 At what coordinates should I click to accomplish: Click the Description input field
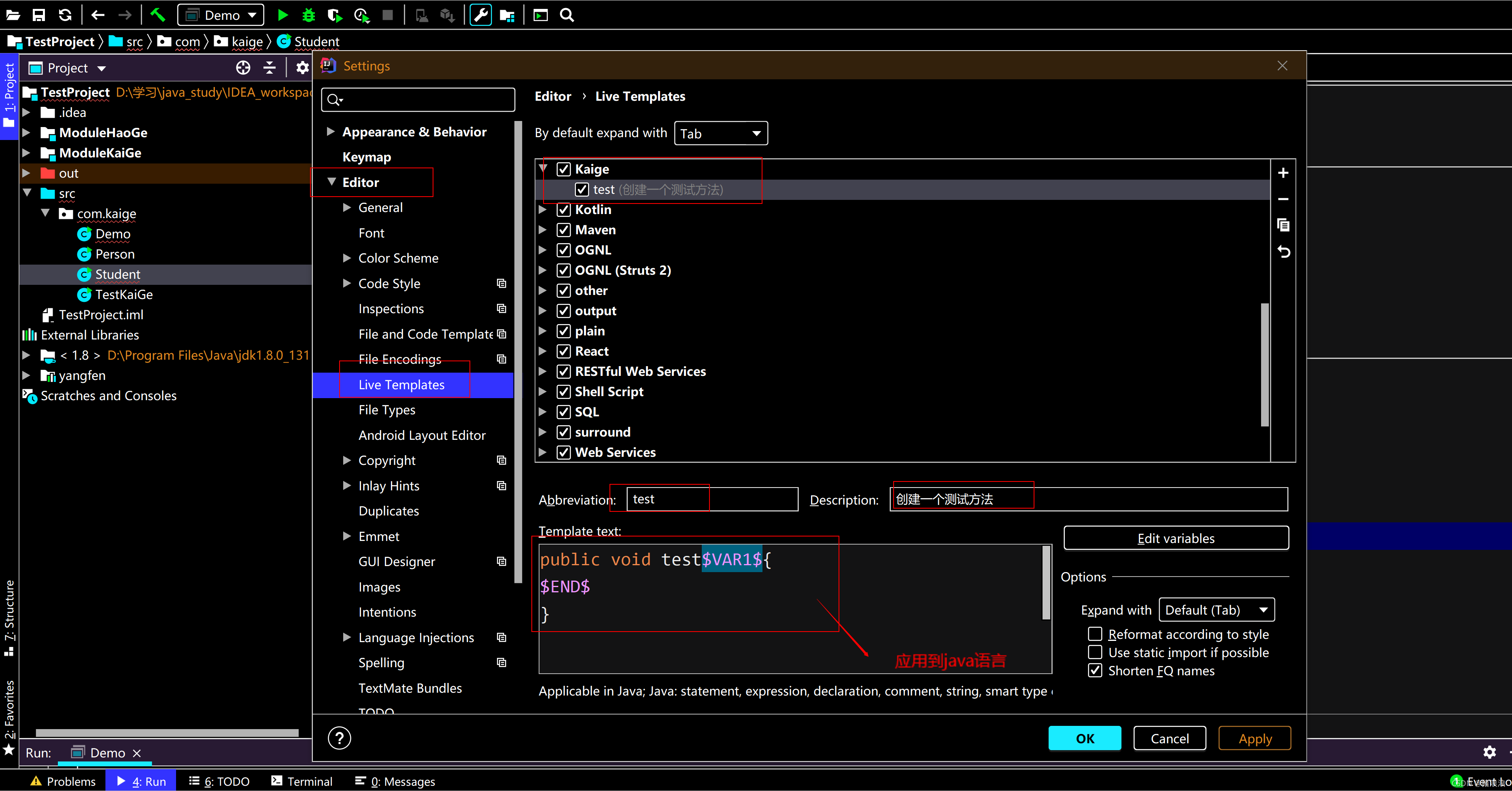(1089, 499)
